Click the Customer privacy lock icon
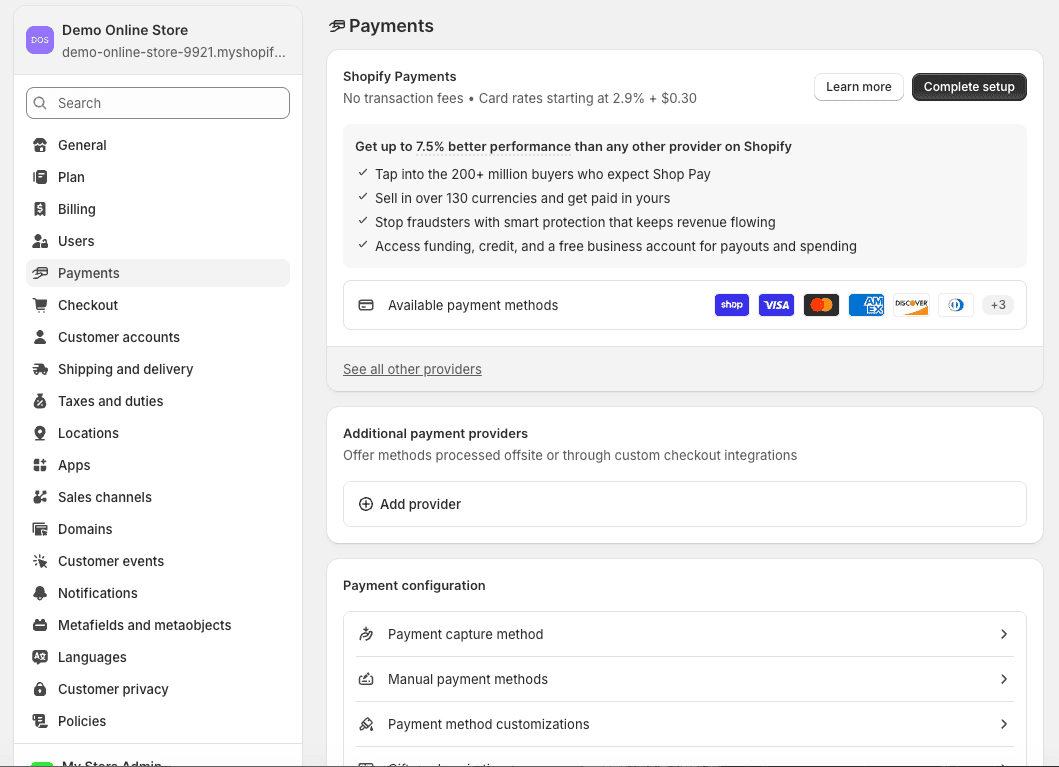This screenshot has height=767, width=1059. click(40, 689)
